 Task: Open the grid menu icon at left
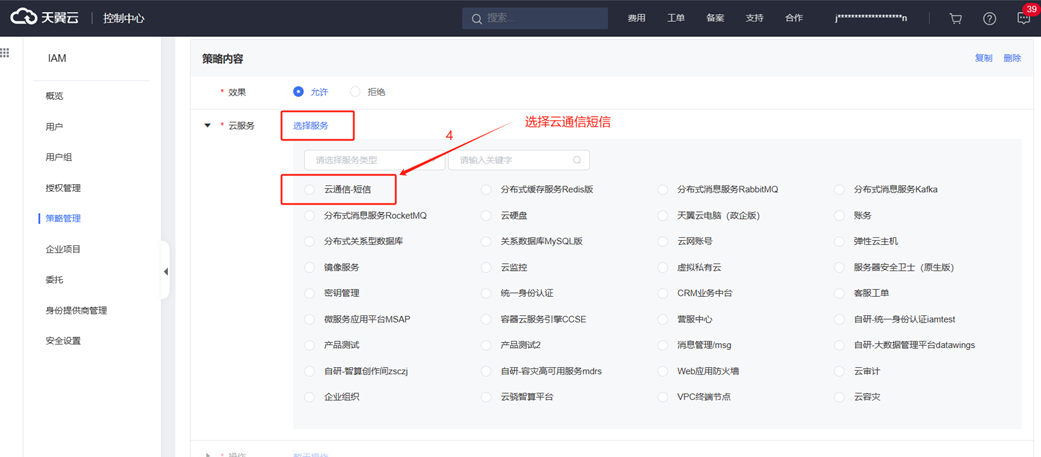[5, 53]
